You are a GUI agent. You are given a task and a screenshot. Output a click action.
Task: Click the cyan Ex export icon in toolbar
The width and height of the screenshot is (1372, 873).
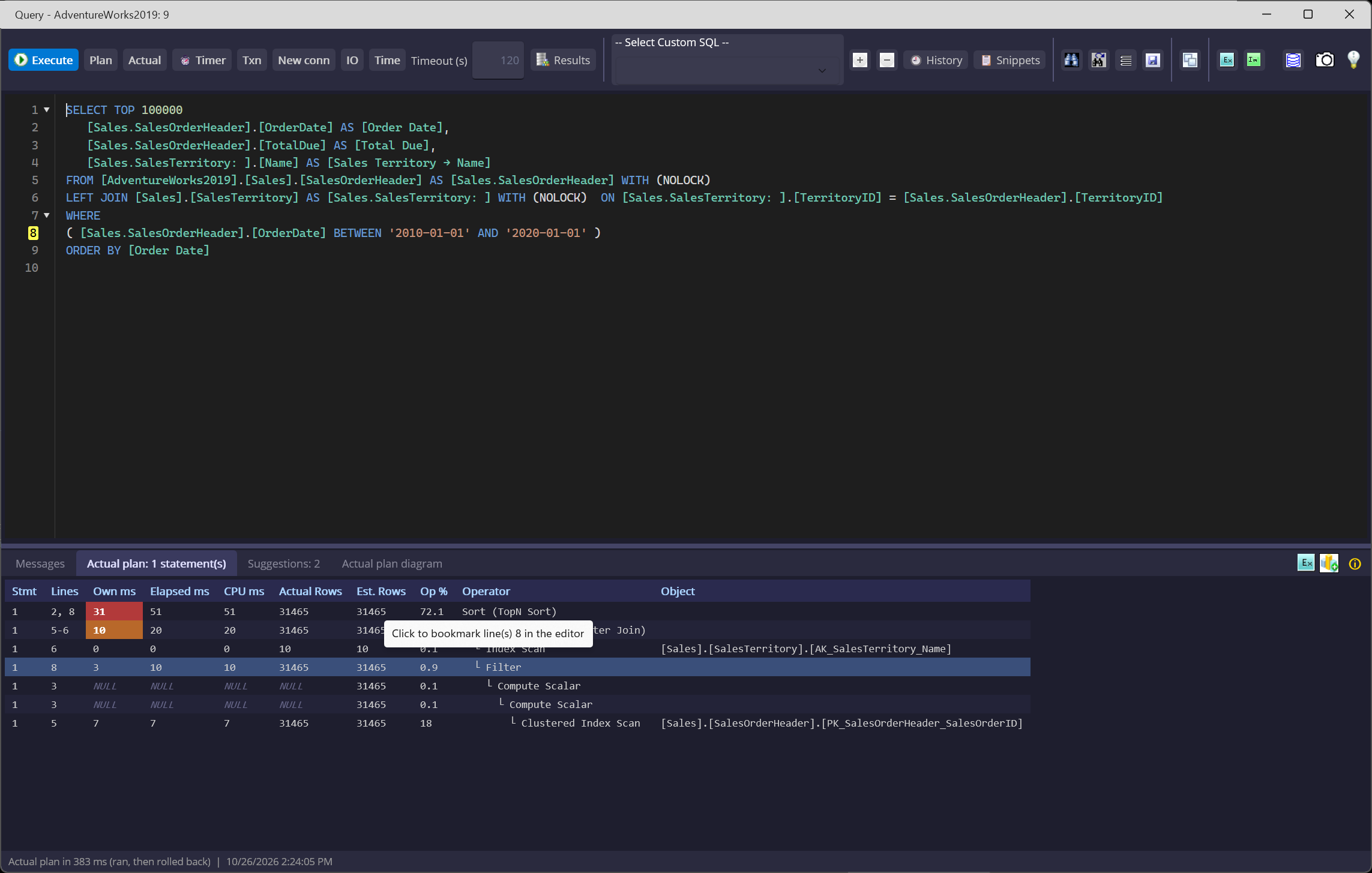coord(1227,60)
